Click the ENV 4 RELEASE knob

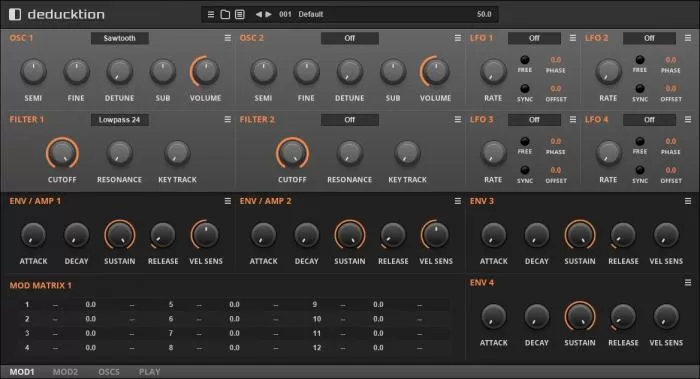(x=623, y=317)
